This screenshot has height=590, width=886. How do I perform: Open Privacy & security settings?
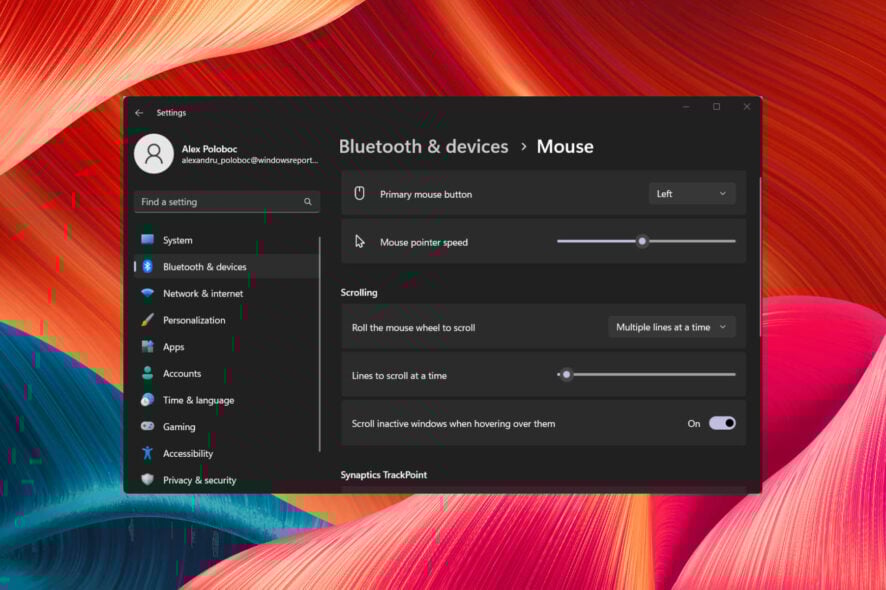coord(226,480)
